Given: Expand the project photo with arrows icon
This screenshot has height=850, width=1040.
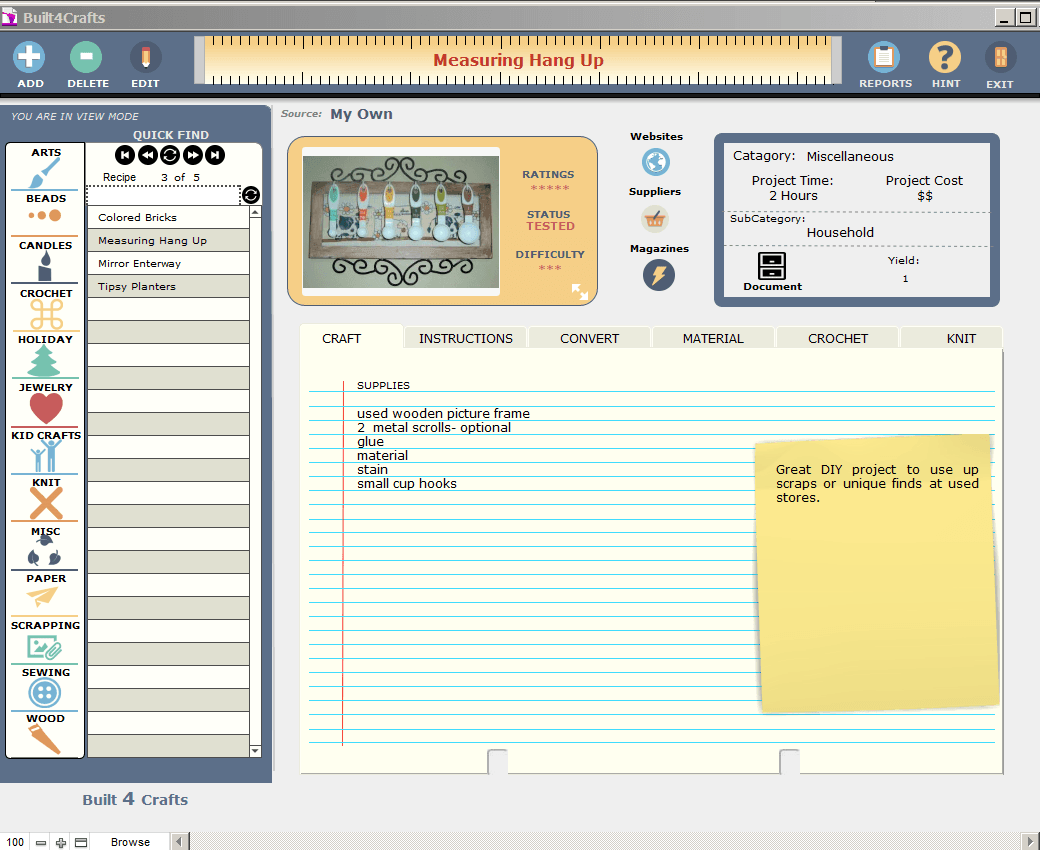Looking at the screenshot, I should pyautogui.click(x=580, y=291).
